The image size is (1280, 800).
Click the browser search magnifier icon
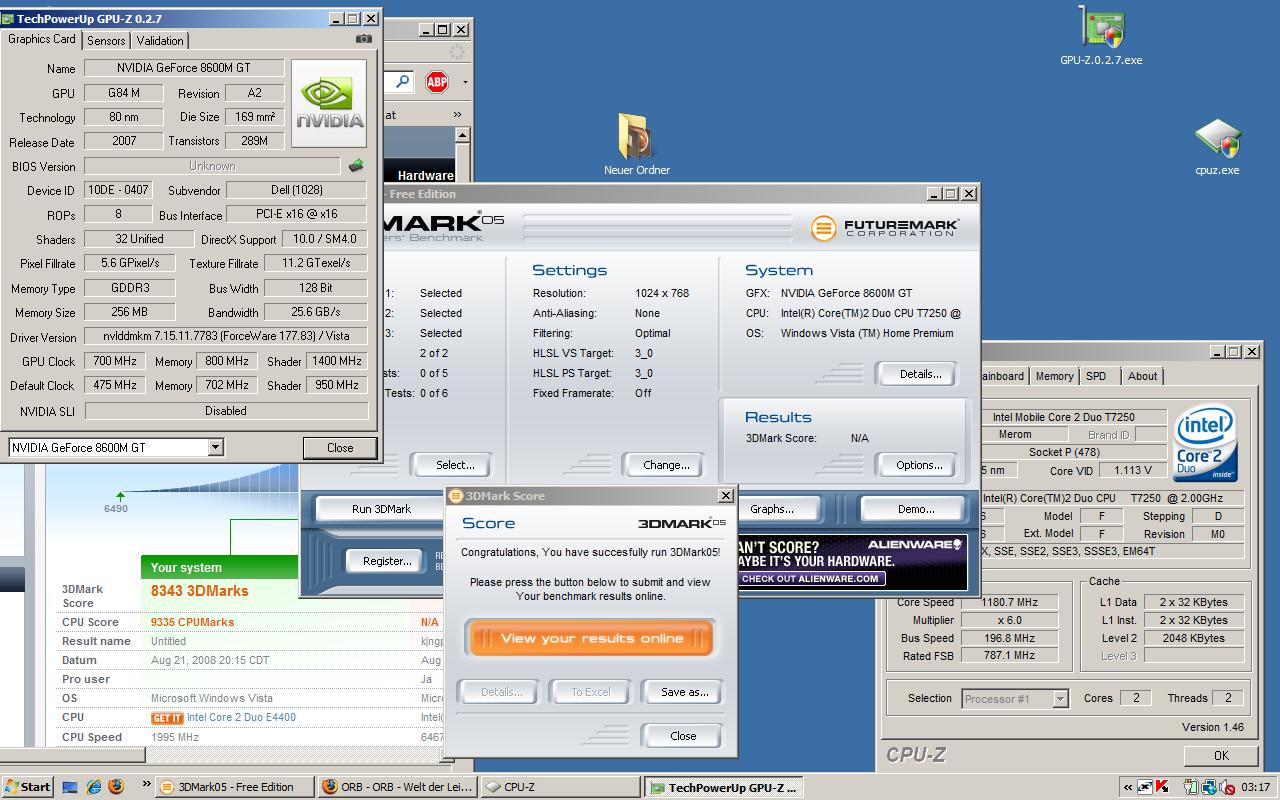pos(402,81)
